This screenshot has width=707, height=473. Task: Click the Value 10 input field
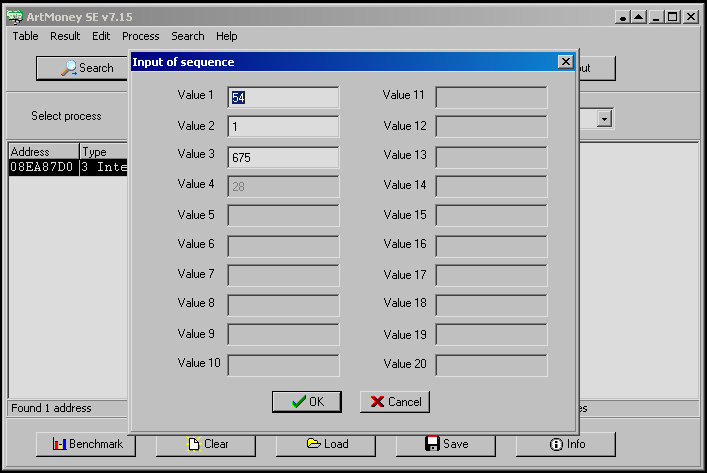pos(283,365)
